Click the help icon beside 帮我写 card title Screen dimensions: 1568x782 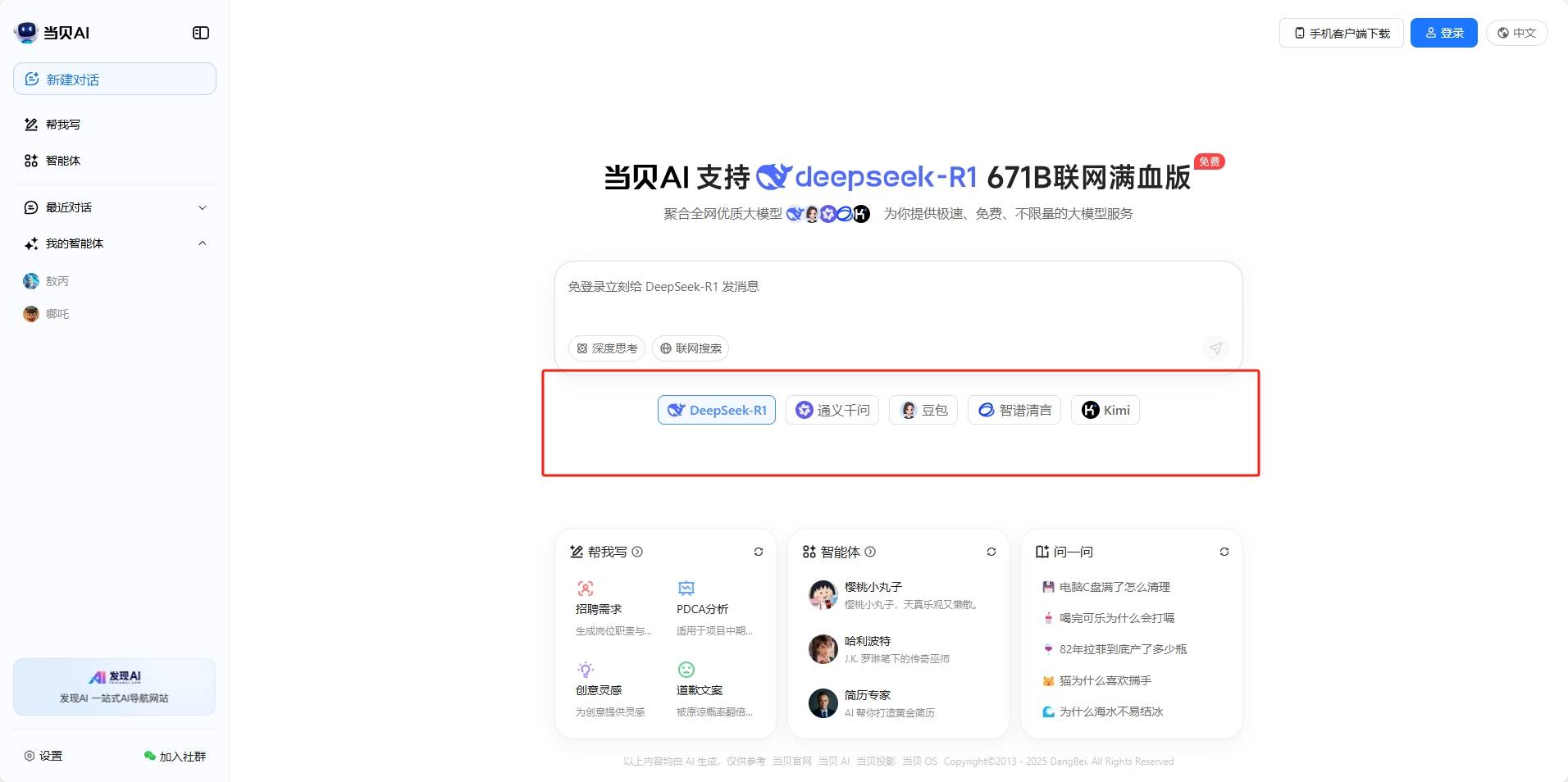(637, 552)
